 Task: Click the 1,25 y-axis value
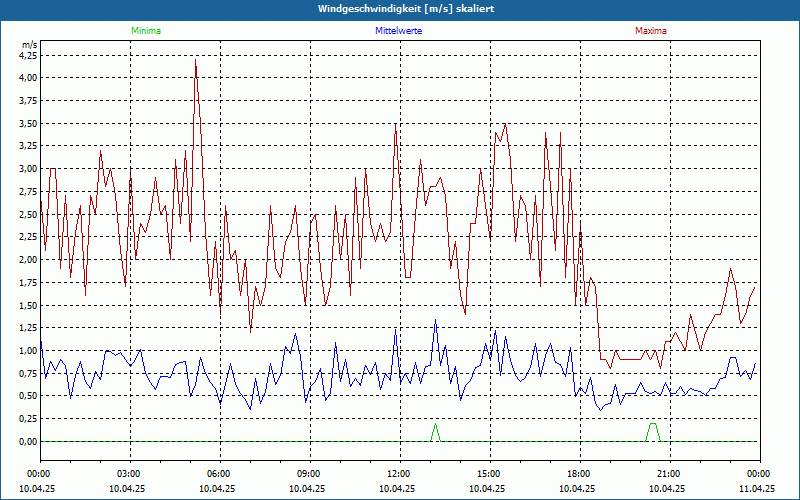[x=28, y=328]
